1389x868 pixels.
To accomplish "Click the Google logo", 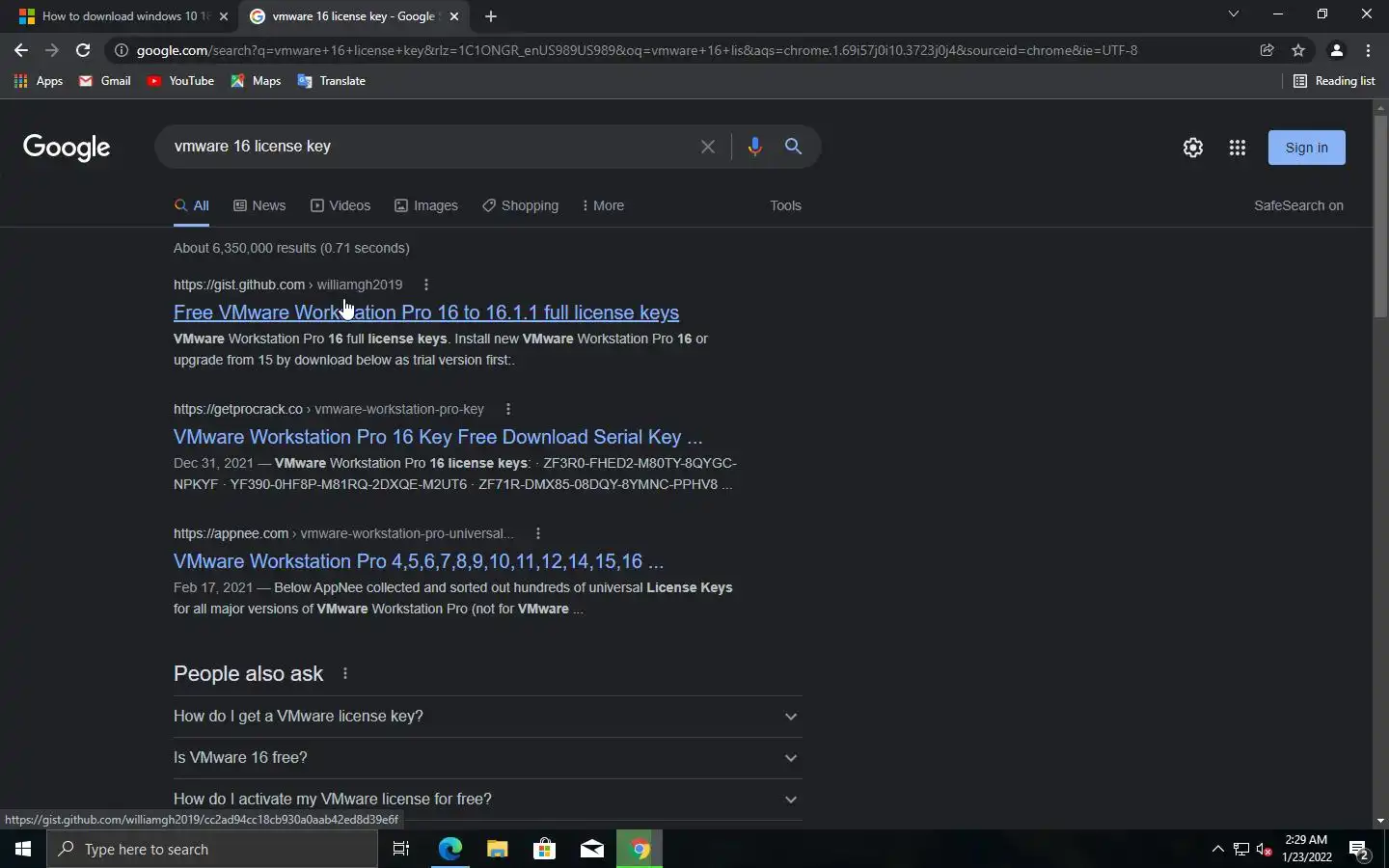I will point(67,148).
